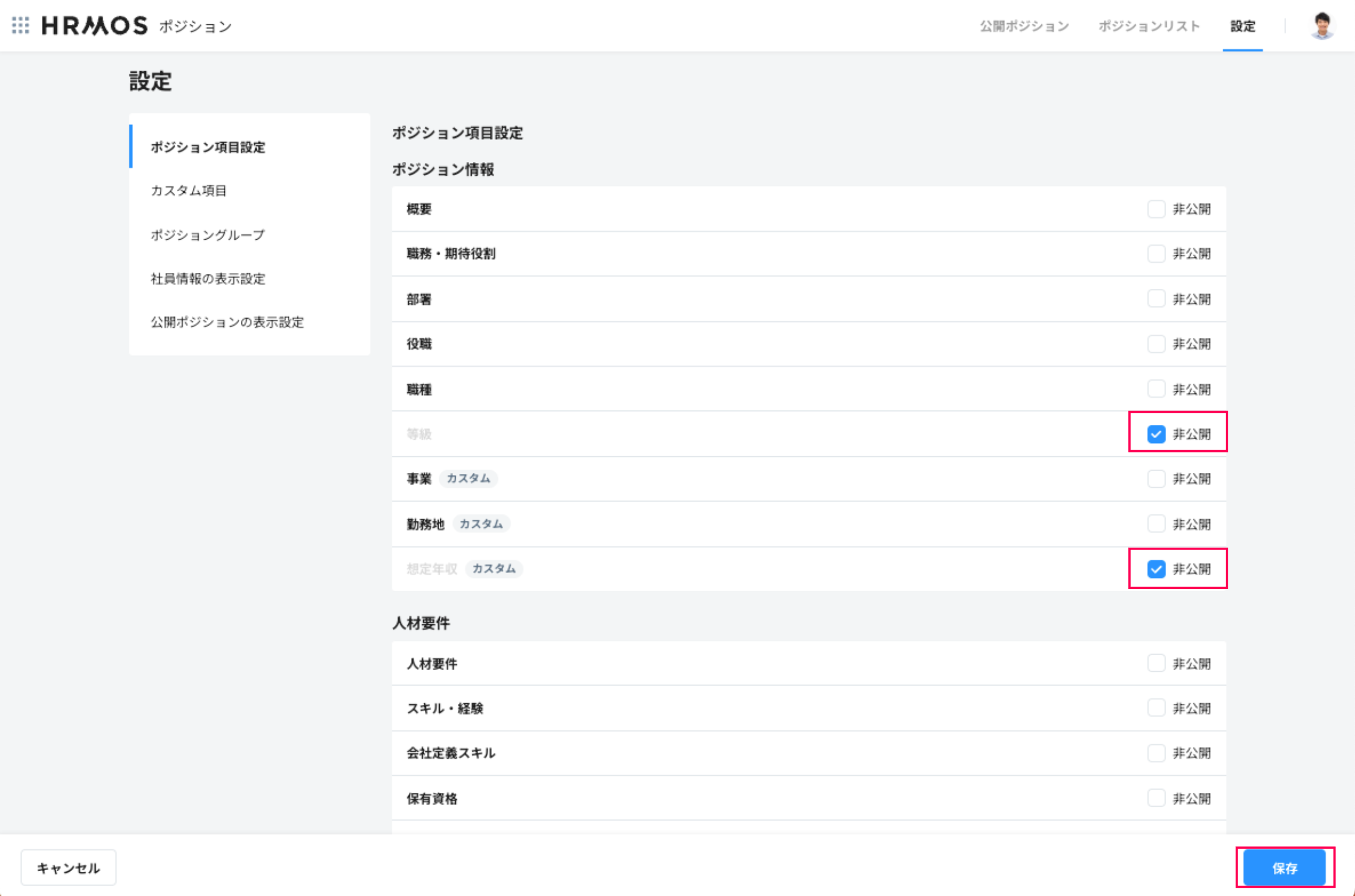Open ポジションリスト tab
Screen dimensions: 1355x896
click(x=1149, y=26)
